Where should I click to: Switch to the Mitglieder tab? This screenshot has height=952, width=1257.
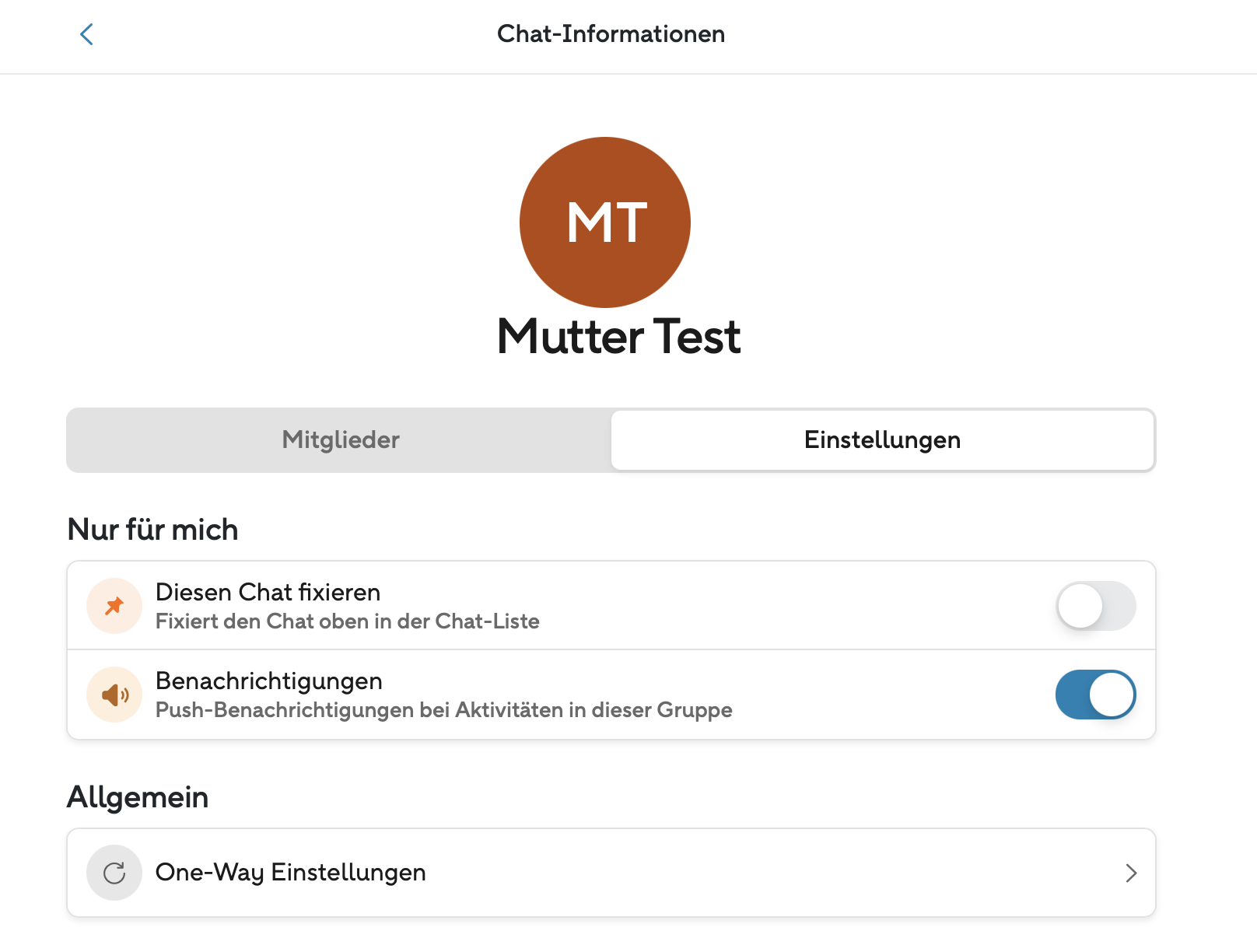340,440
